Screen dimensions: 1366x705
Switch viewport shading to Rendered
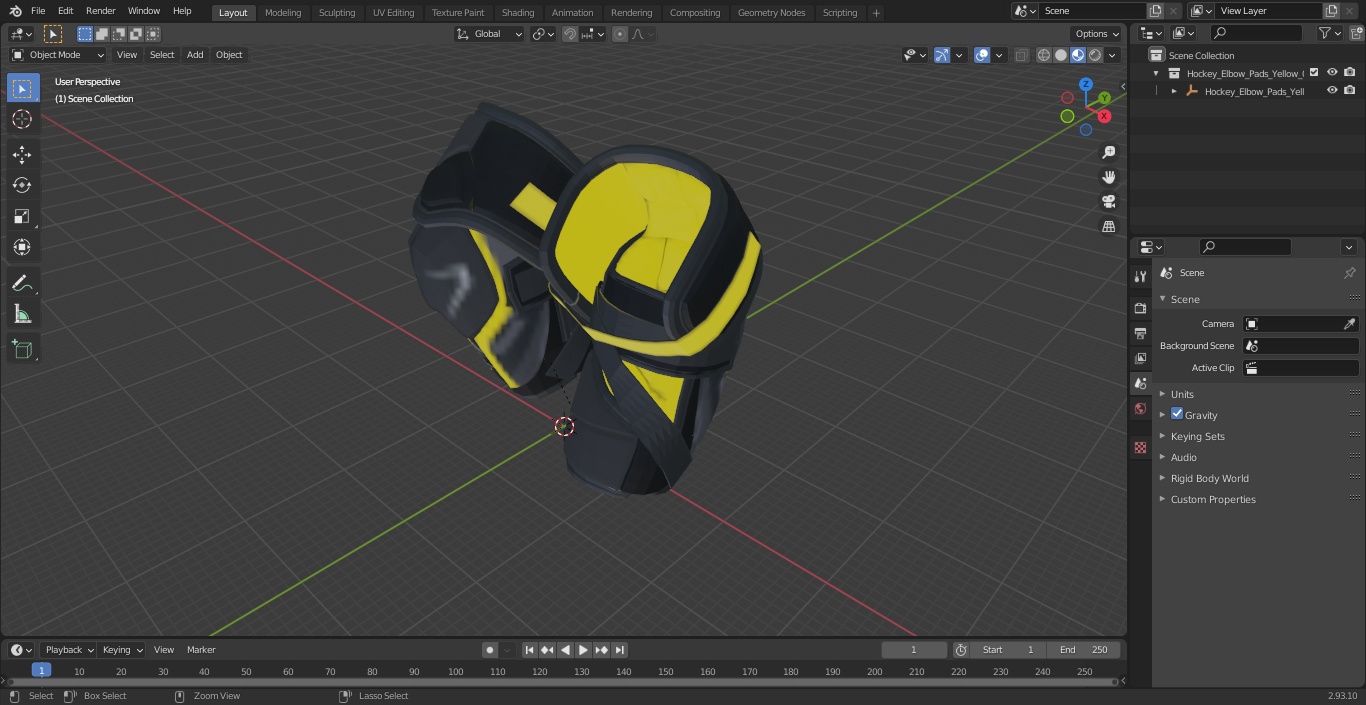(x=1095, y=55)
